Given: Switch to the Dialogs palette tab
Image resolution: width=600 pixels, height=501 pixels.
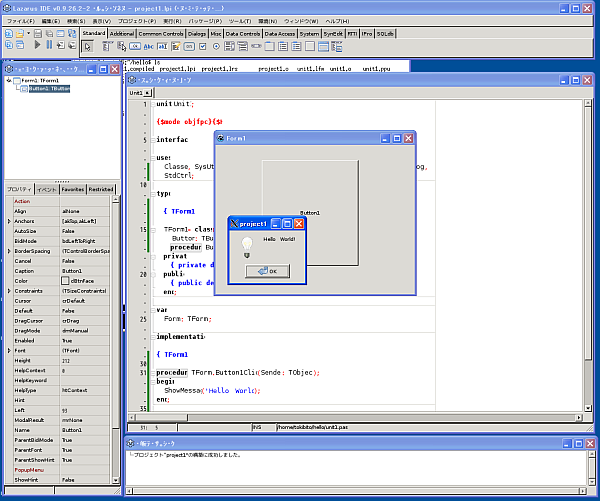Looking at the screenshot, I should pyautogui.click(x=197, y=34).
